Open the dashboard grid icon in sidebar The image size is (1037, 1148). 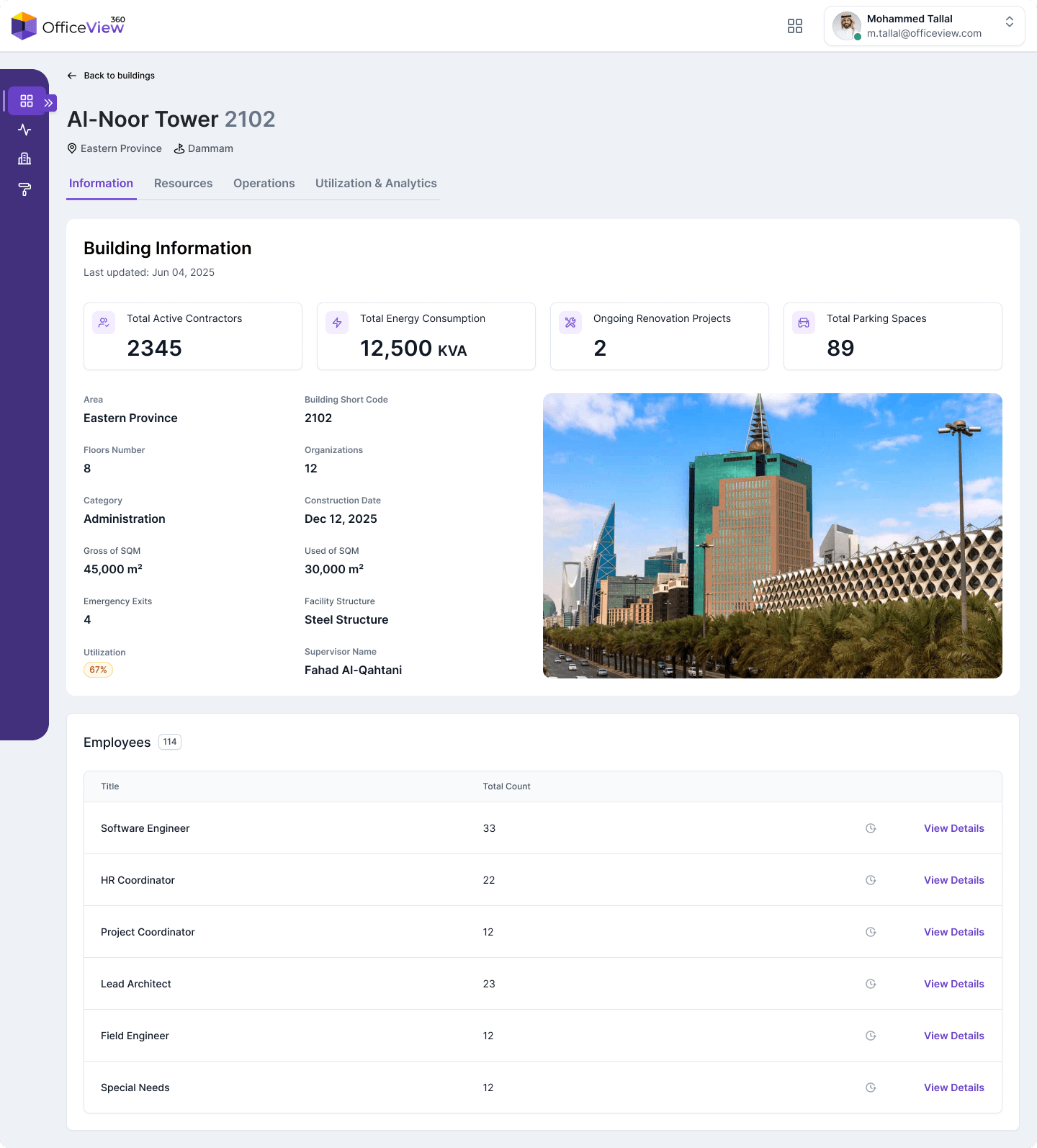tap(27, 101)
